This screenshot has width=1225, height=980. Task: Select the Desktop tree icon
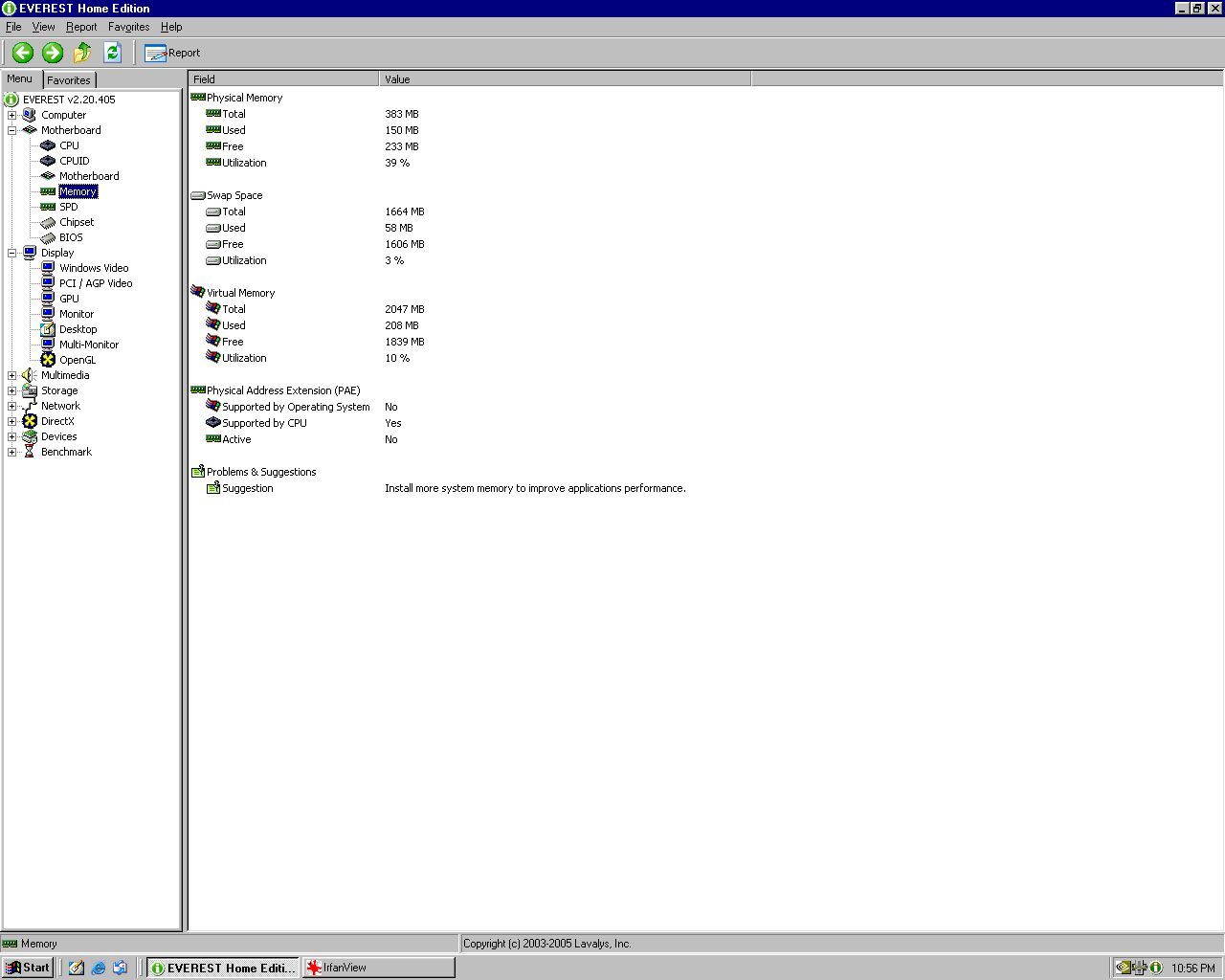48,329
